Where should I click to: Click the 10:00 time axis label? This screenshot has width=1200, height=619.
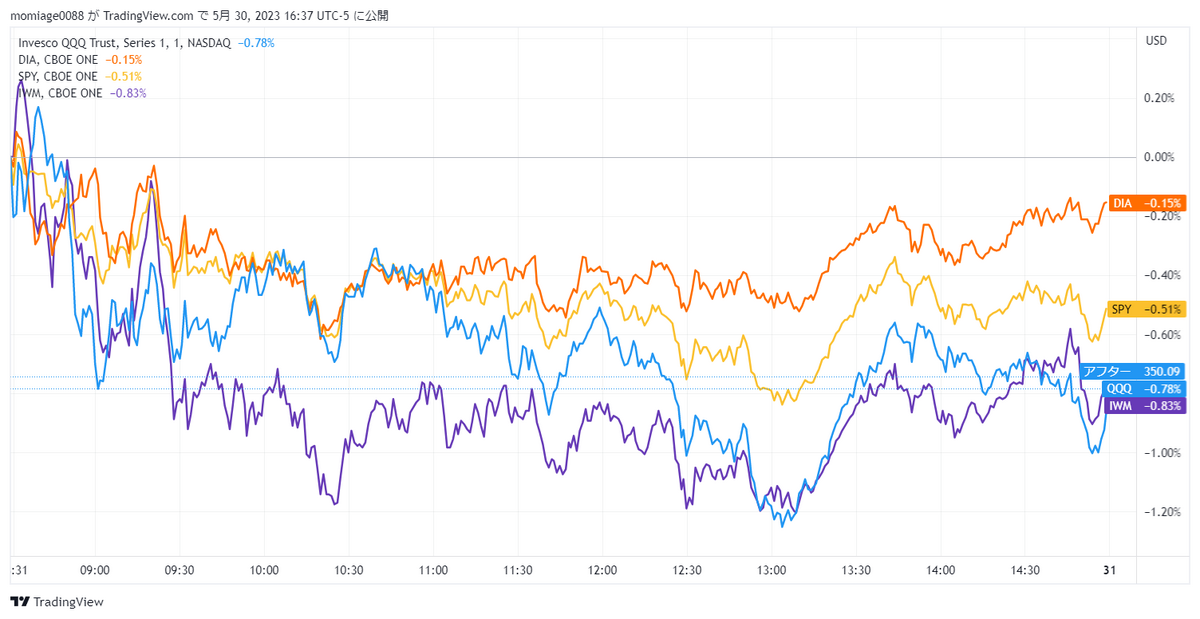264,570
